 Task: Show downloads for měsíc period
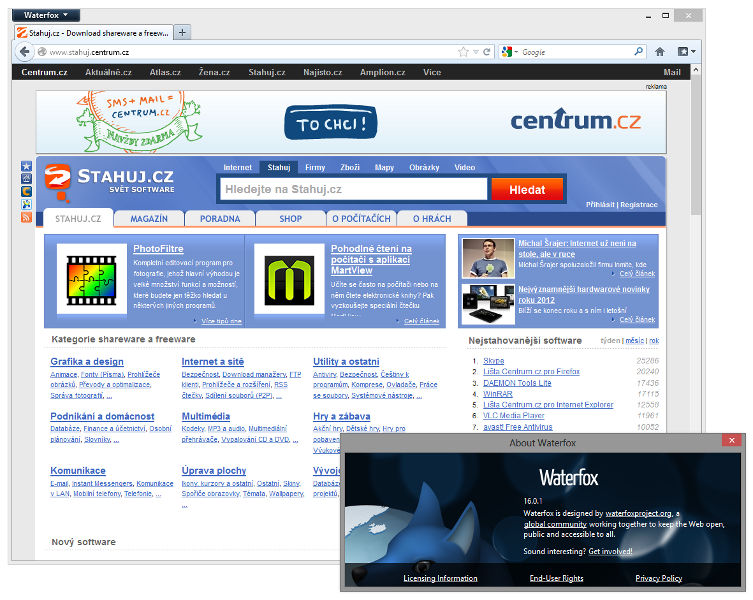(x=634, y=341)
